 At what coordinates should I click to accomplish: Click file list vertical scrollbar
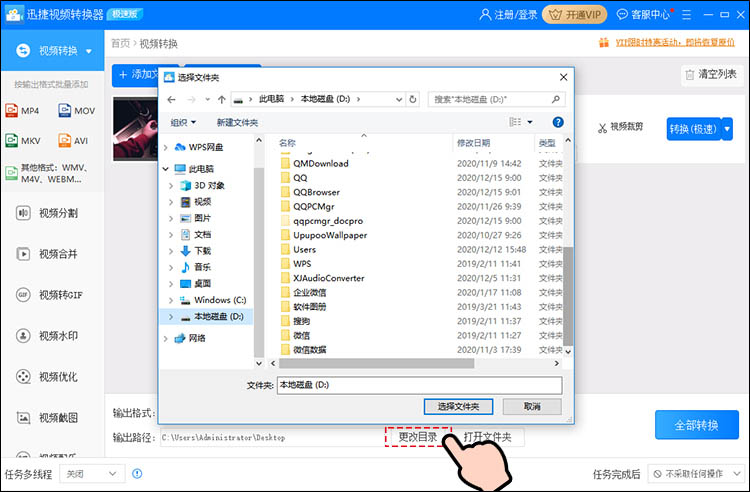click(568, 296)
